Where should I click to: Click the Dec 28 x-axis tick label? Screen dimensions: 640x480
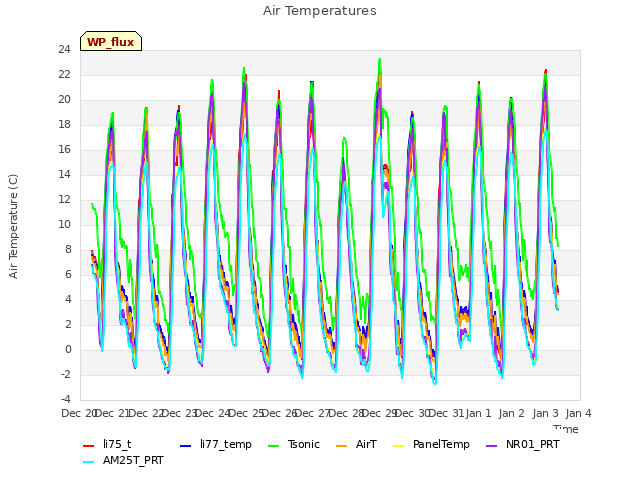tap(347, 413)
